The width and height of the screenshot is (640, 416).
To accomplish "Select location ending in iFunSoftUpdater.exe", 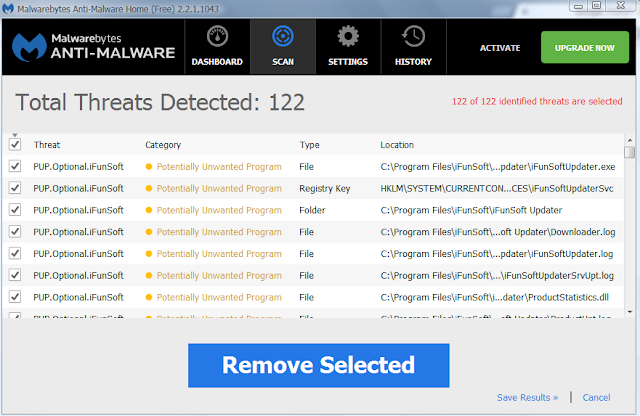I will click(498, 167).
